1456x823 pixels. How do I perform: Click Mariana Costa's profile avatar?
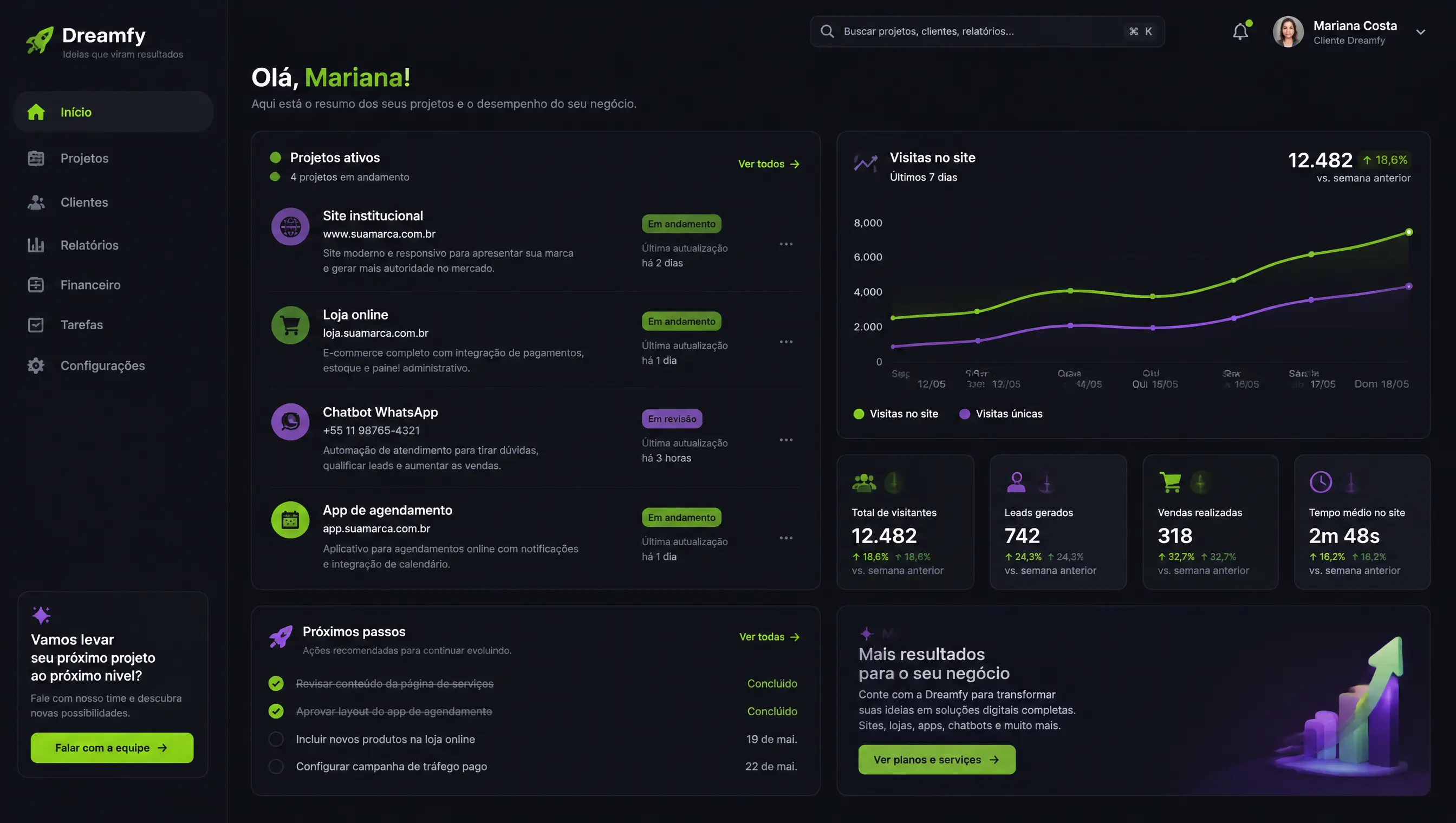click(1288, 31)
